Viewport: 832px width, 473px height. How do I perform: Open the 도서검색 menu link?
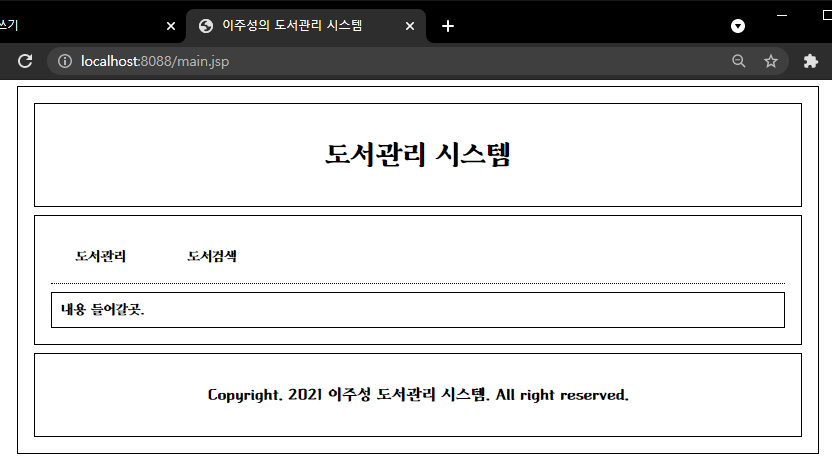click(212, 256)
